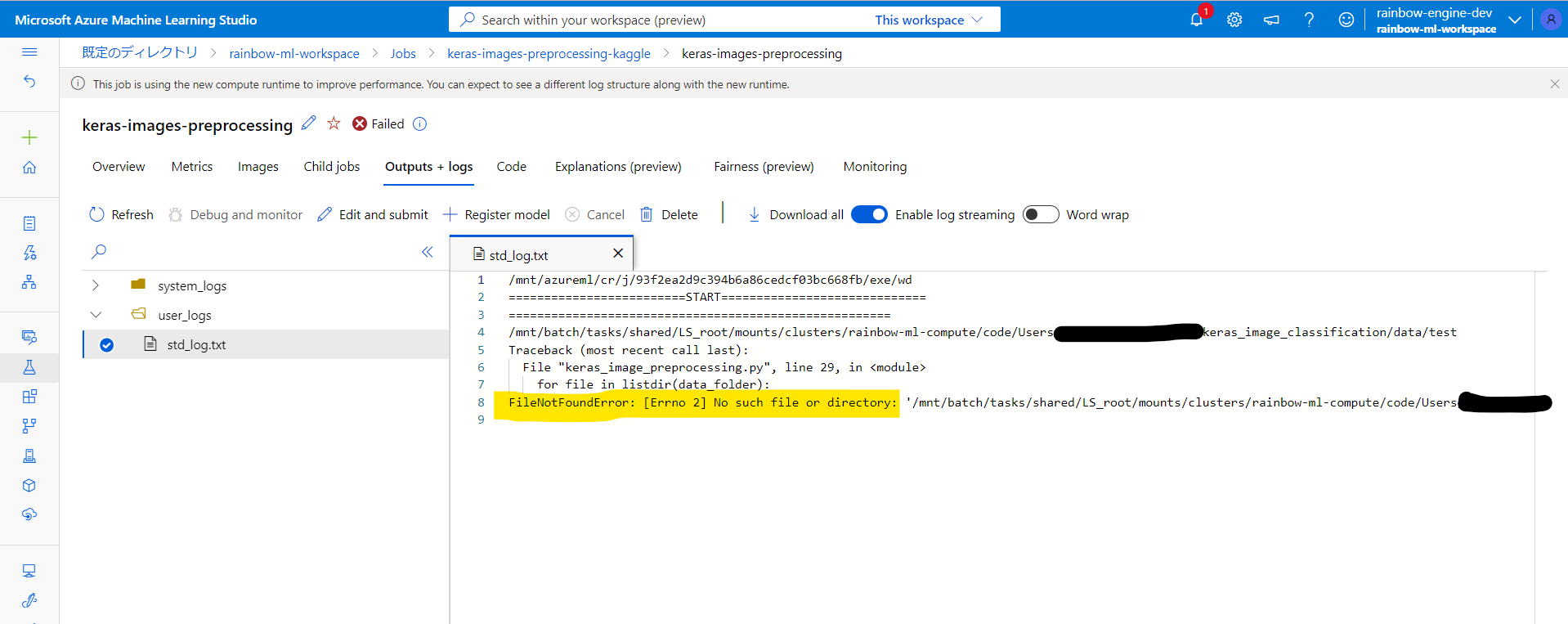Open the 既定のディレクトリ breadcrumb link
The image size is (1568, 624).
point(140,52)
